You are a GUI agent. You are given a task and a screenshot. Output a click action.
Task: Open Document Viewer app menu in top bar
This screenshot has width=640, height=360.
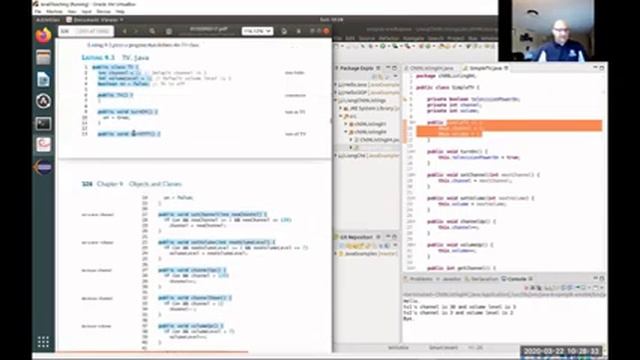95,20
